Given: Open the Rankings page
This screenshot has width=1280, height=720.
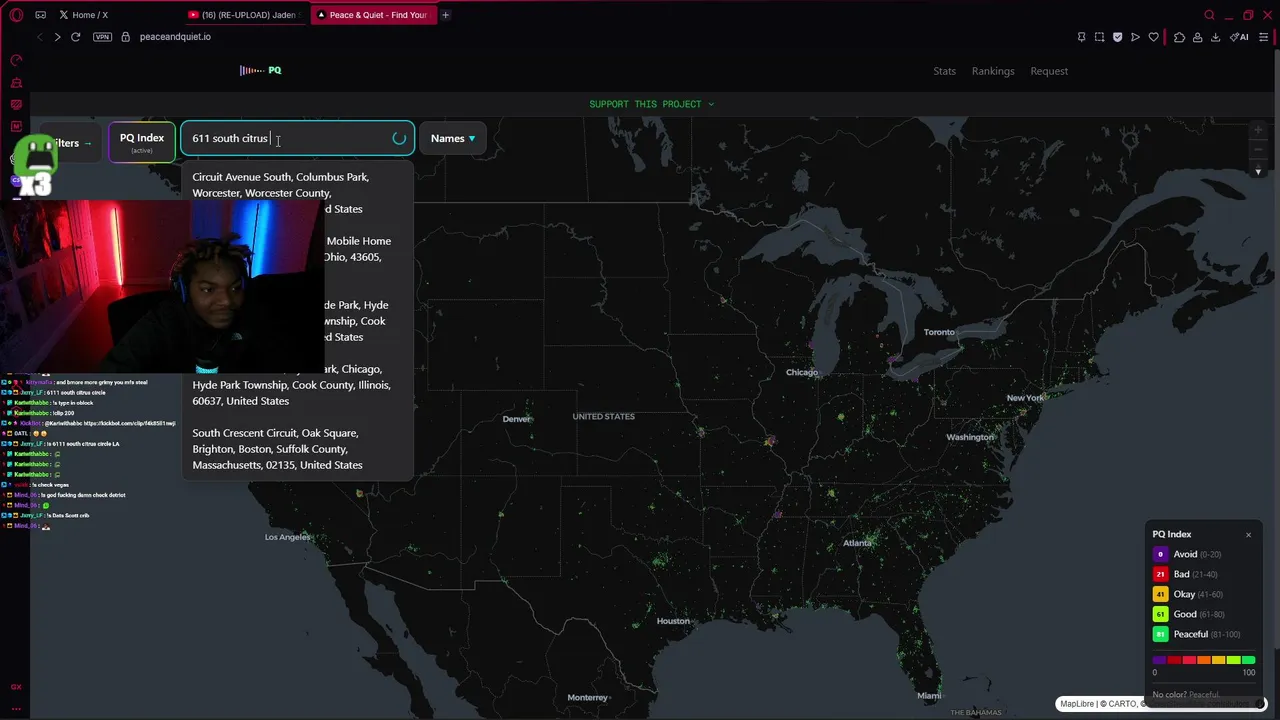Looking at the screenshot, I should coord(993,71).
